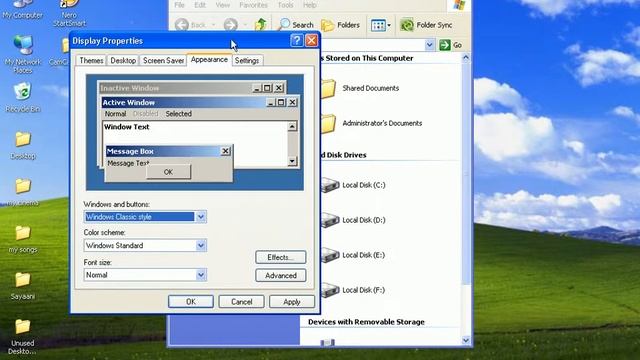Viewport: 640px width, 360px height.
Task: Open the Recycle Bin
Action: tap(23, 97)
